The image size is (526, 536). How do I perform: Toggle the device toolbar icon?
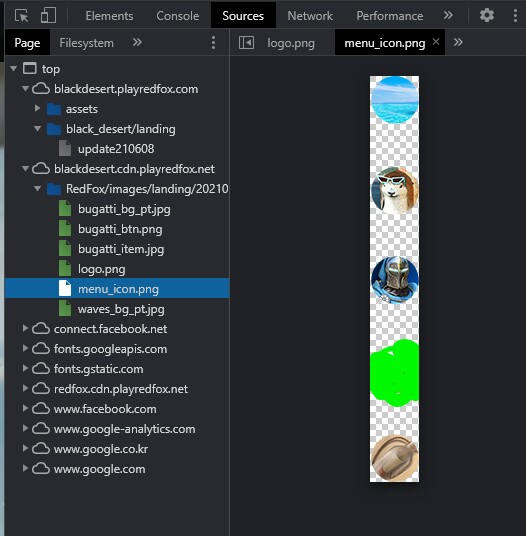click(x=48, y=15)
